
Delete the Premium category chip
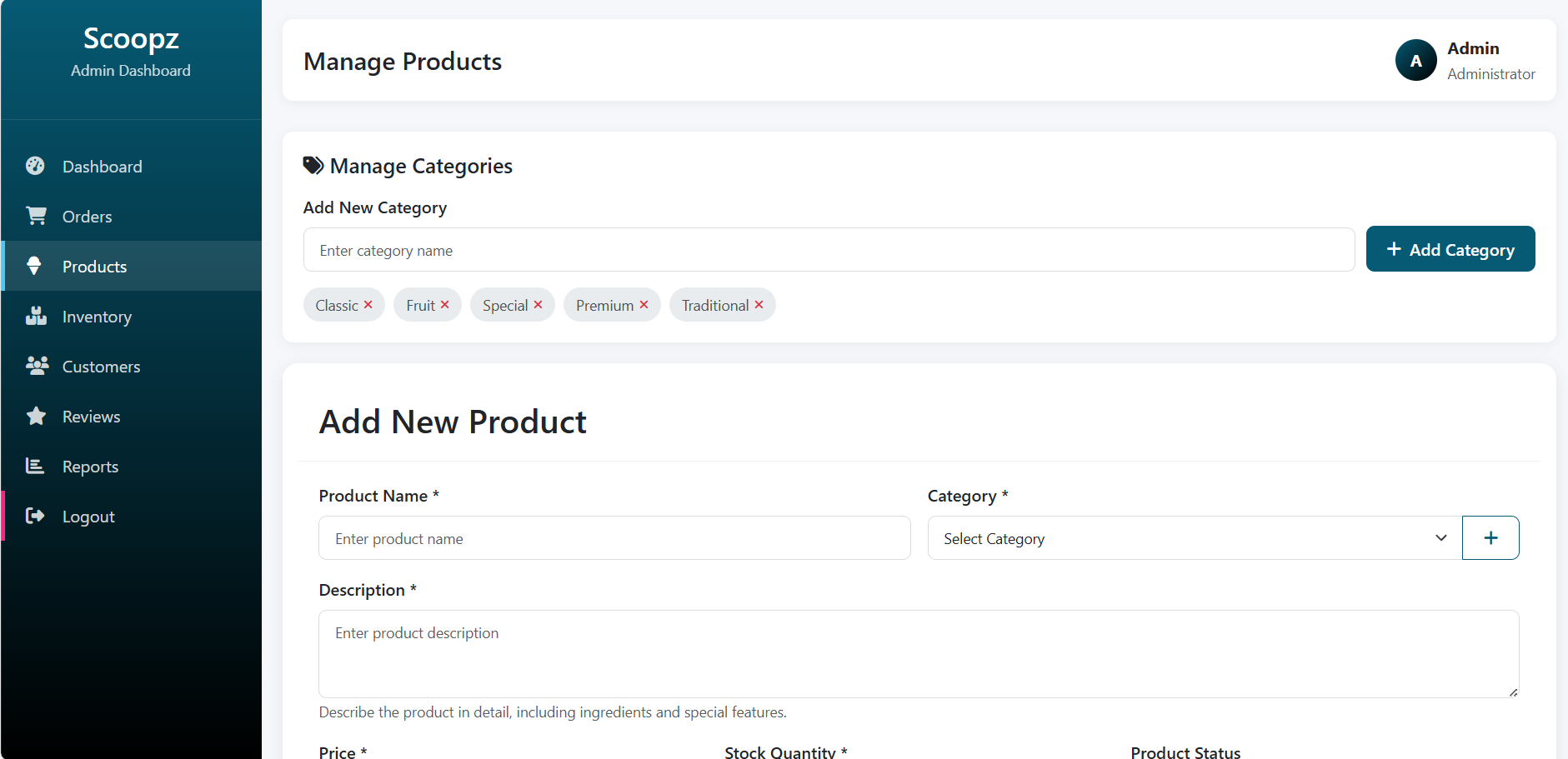click(644, 305)
